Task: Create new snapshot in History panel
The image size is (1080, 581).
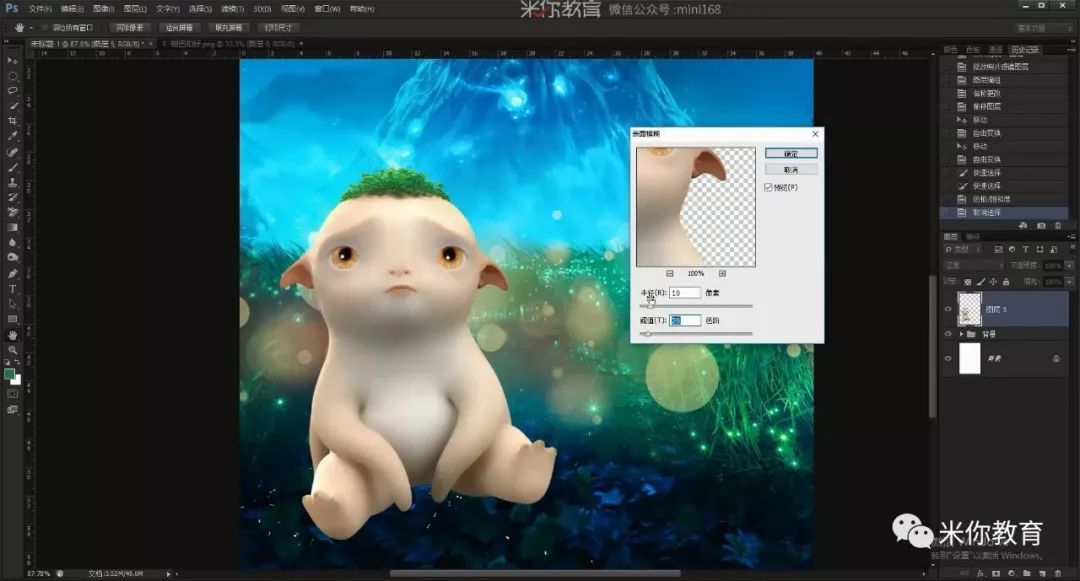Action: click(x=1041, y=226)
